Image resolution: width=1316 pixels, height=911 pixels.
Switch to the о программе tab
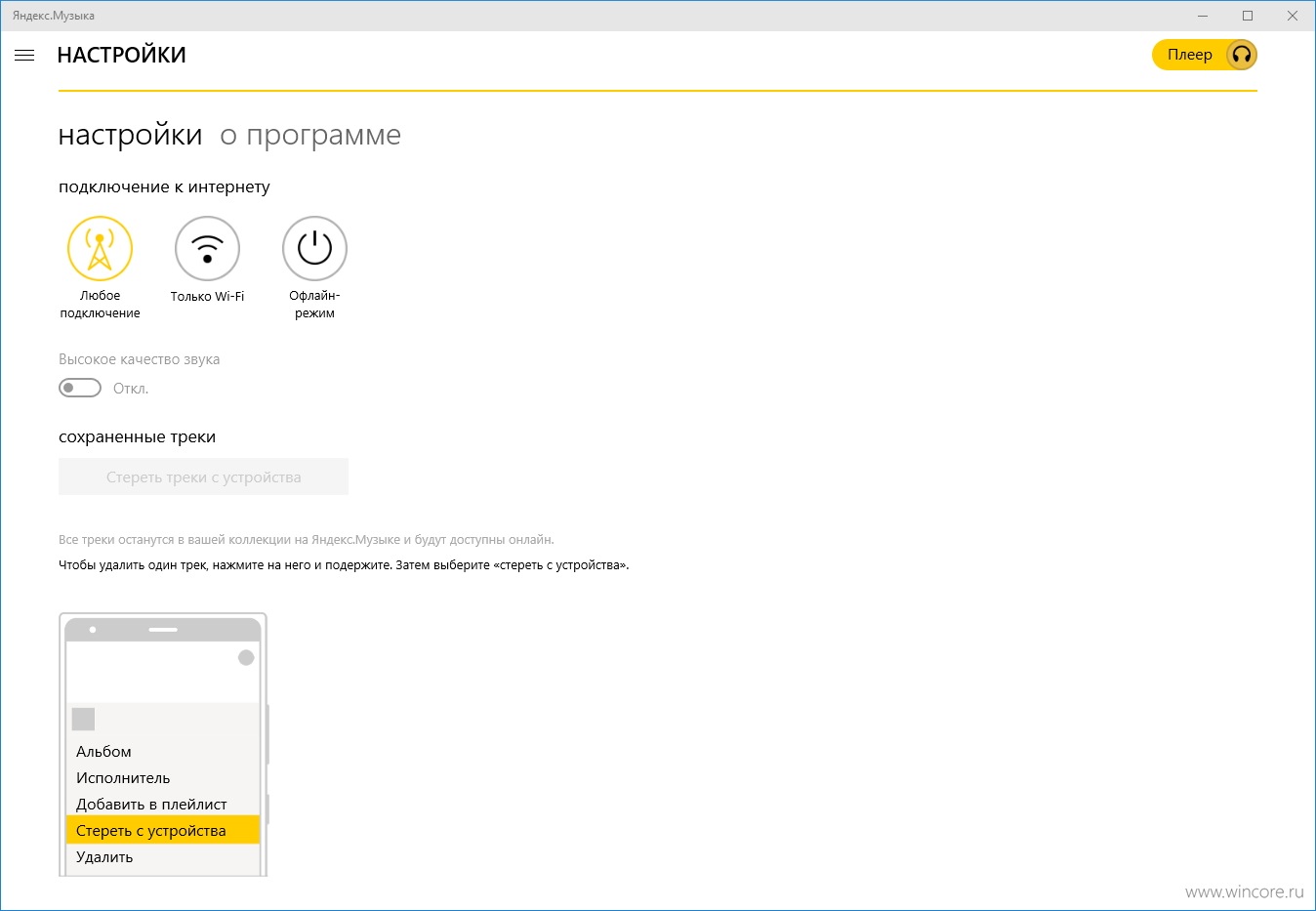click(310, 136)
